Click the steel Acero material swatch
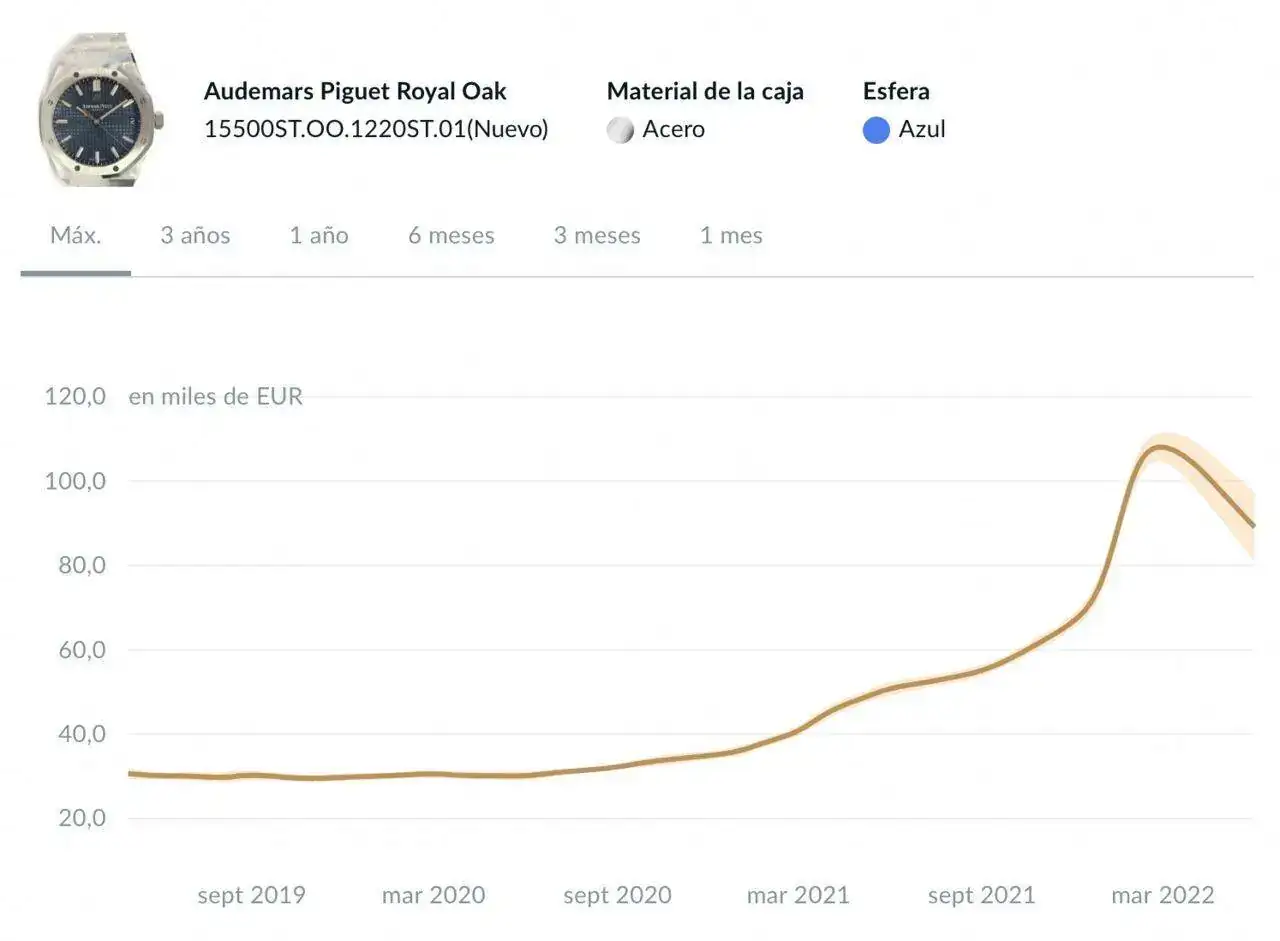1280x941 pixels. [620, 130]
